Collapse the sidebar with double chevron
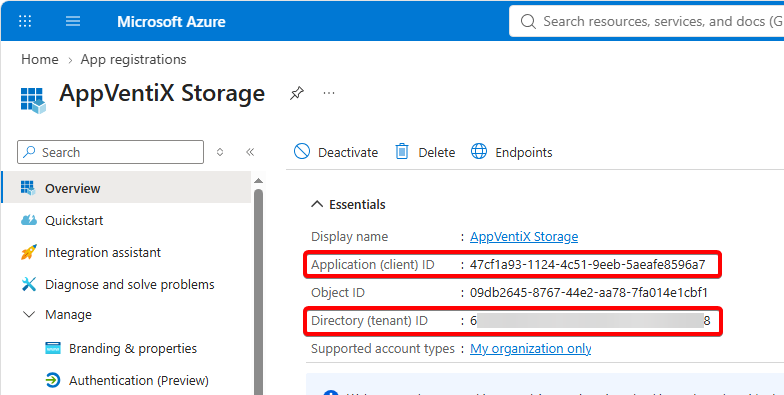784x395 pixels. [x=250, y=152]
